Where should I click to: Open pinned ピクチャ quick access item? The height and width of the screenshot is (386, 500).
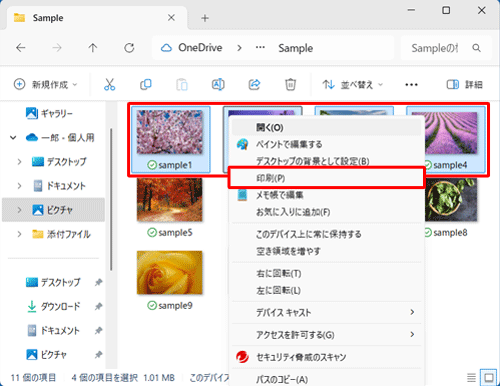coord(47,354)
